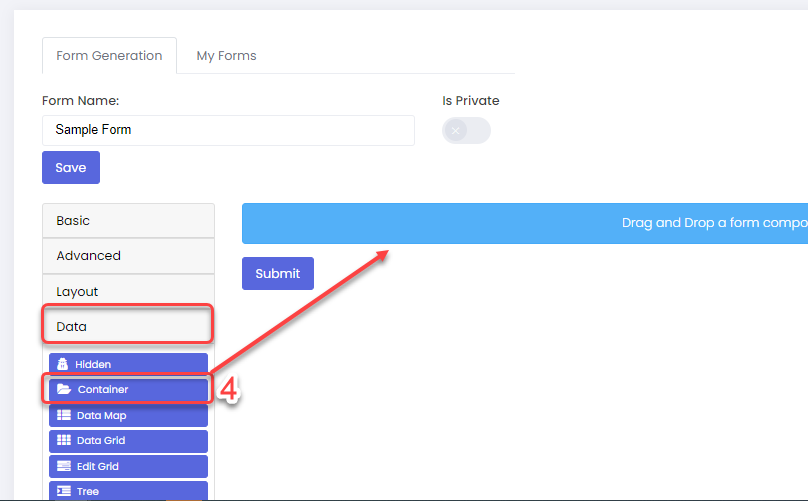
Task: Select the Data Grid component button
Action: coord(128,441)
